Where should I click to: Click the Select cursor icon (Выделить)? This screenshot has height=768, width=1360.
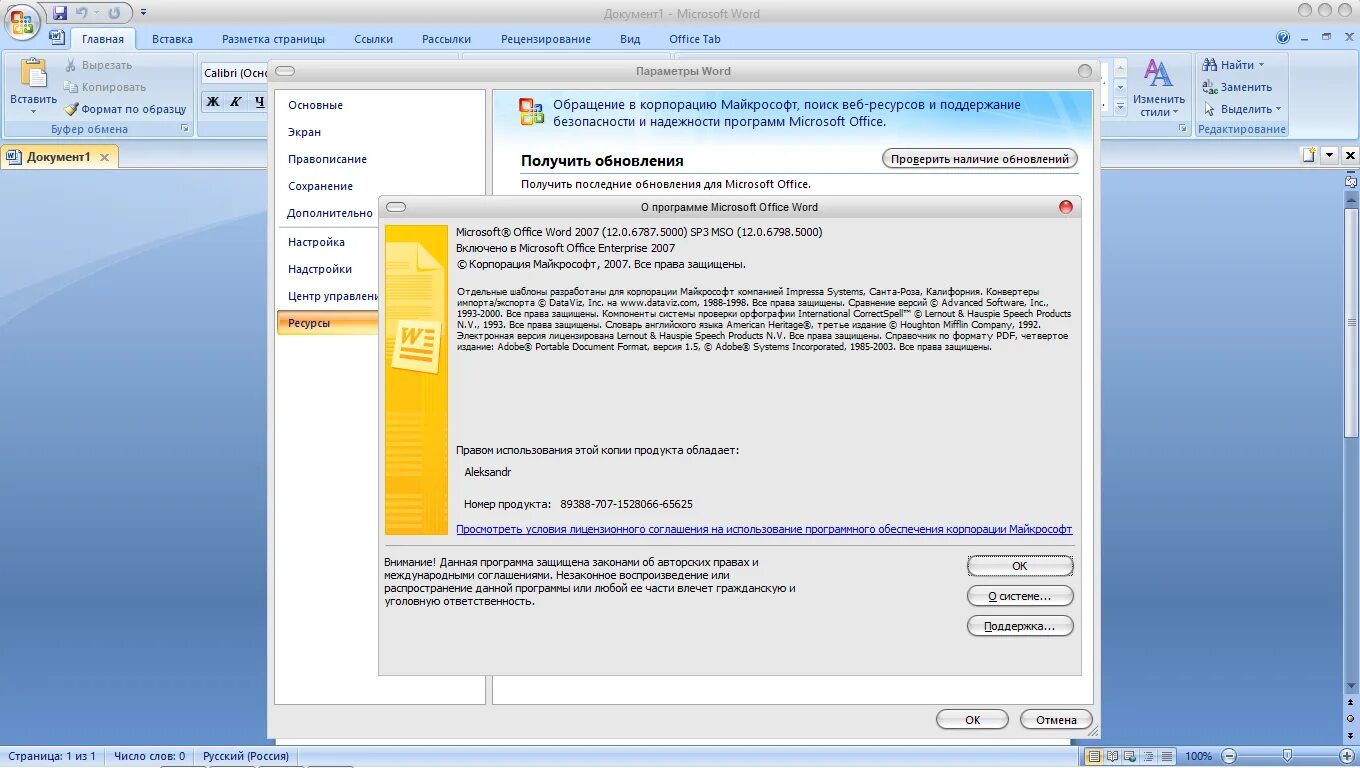point(1209,109)
